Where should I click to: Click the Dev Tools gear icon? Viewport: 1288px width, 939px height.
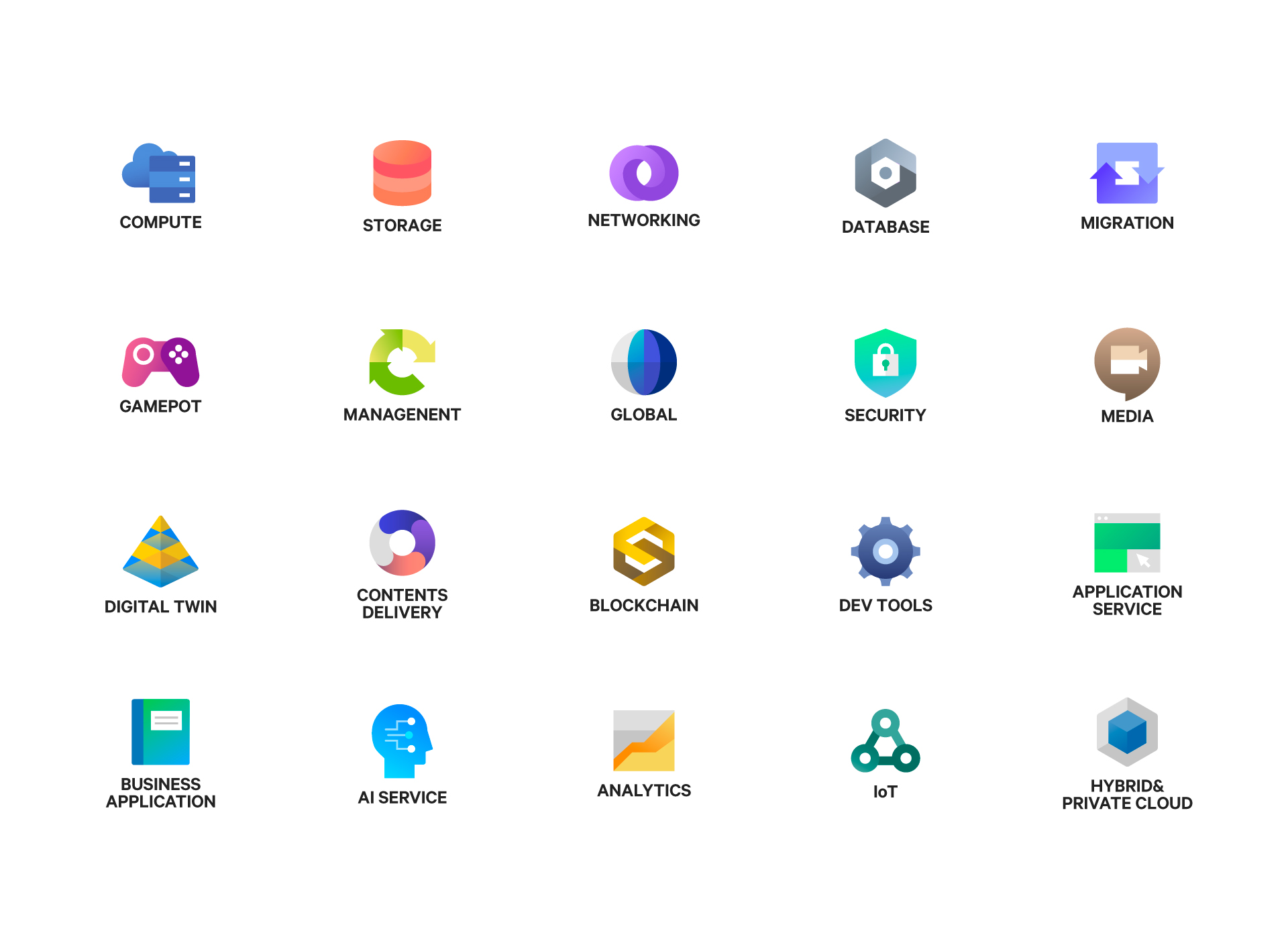pos(885,551)
